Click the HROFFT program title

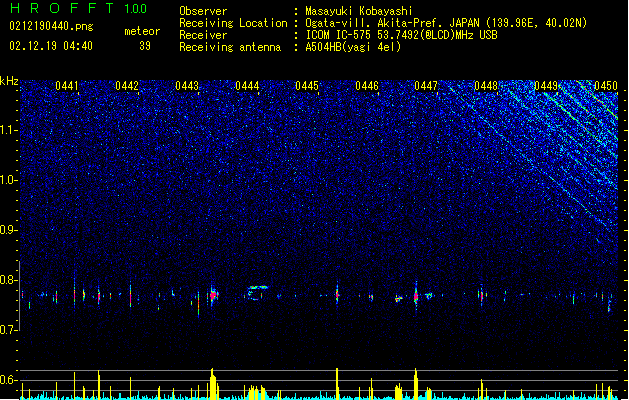[61, 8]
